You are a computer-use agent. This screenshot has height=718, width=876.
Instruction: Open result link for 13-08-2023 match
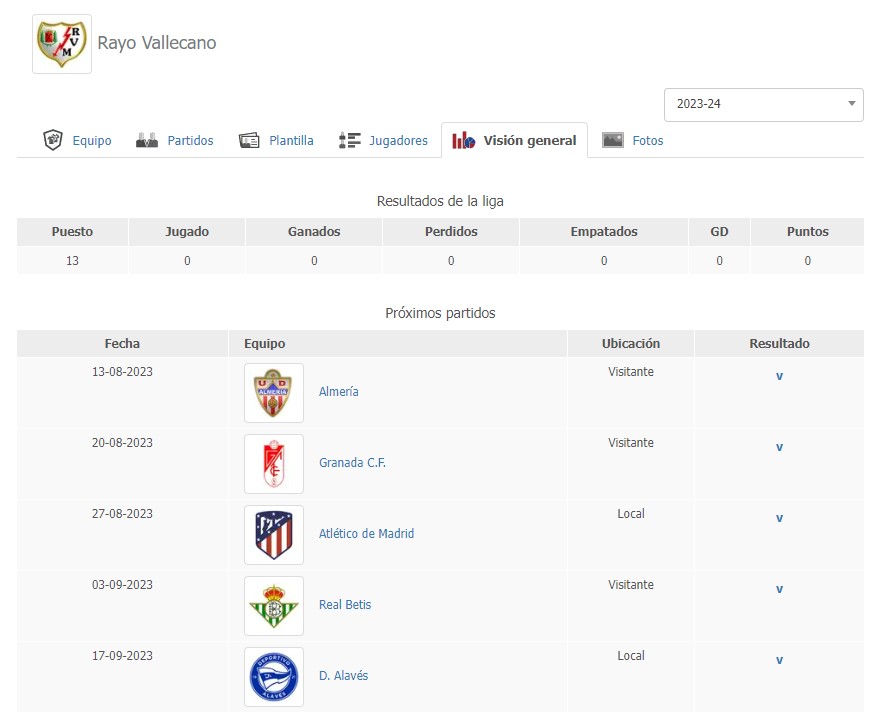[x=779, y=376]
